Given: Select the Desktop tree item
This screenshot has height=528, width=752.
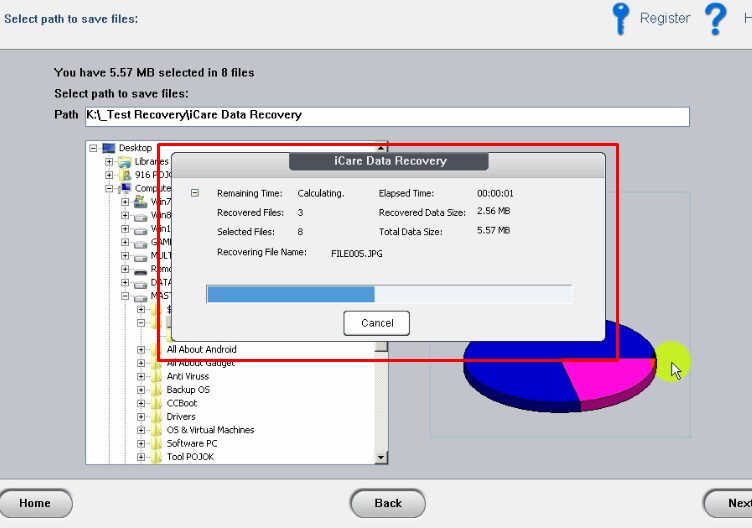Looking at the screenshot, I should [x=135, y=148].
